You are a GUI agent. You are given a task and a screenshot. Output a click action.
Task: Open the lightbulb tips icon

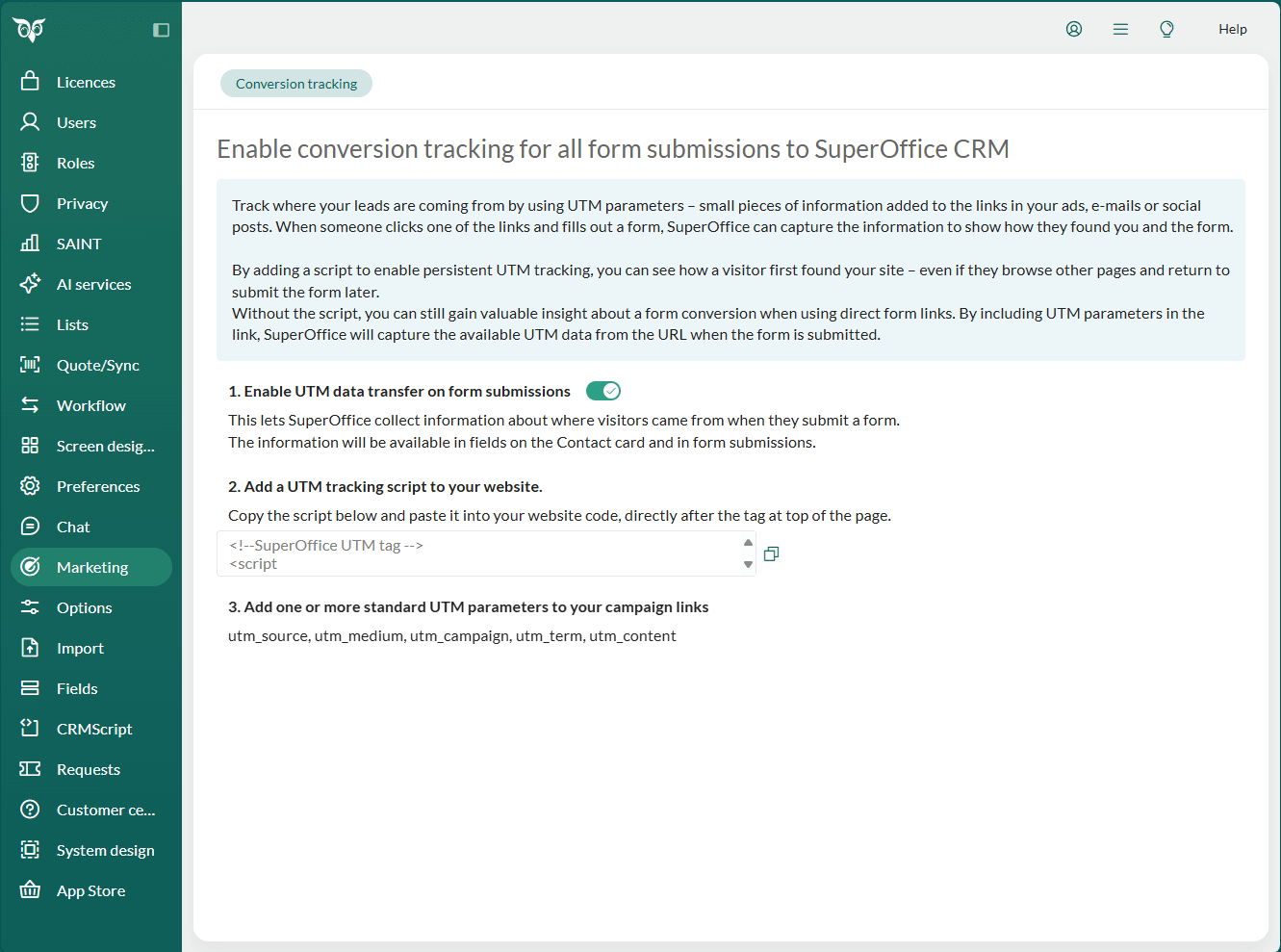pos(1166,29)
